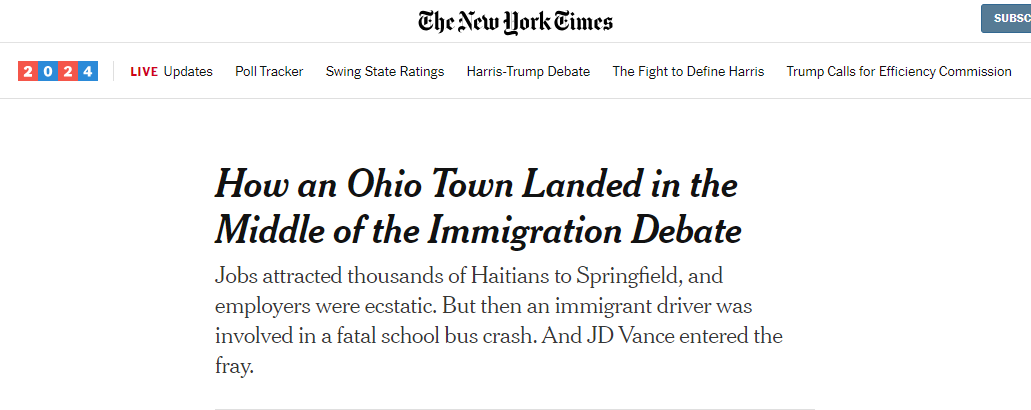Click the red LIVE label
This screenshot has height=410, width=1031.
144,71
